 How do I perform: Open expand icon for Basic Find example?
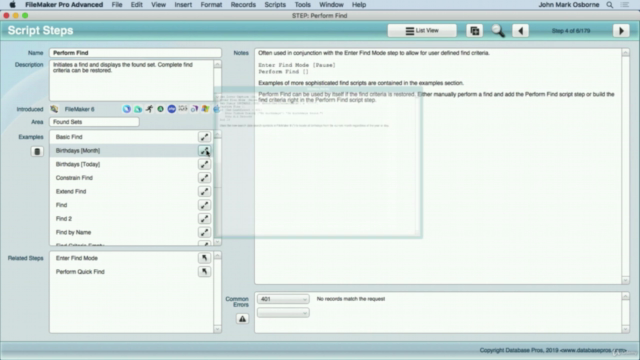pos(204,137)
